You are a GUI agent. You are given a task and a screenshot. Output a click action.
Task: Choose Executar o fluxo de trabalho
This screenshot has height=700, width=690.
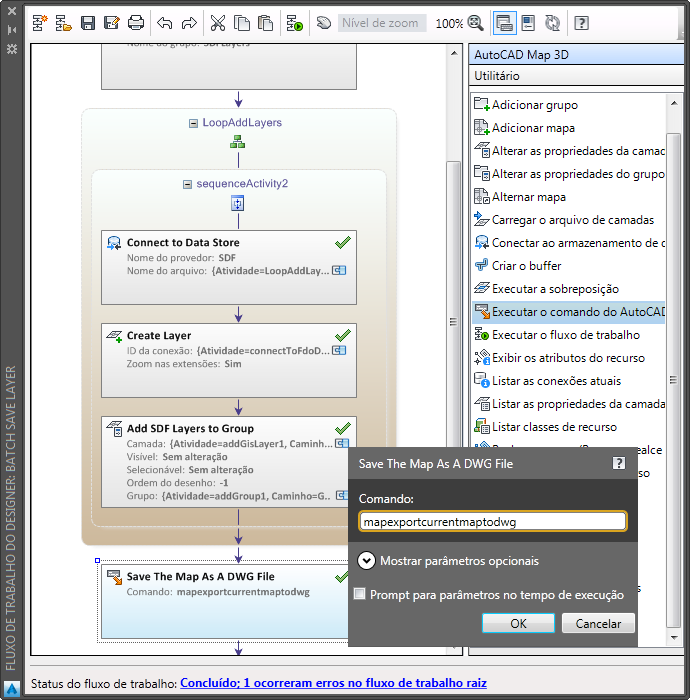coord(569,335)
